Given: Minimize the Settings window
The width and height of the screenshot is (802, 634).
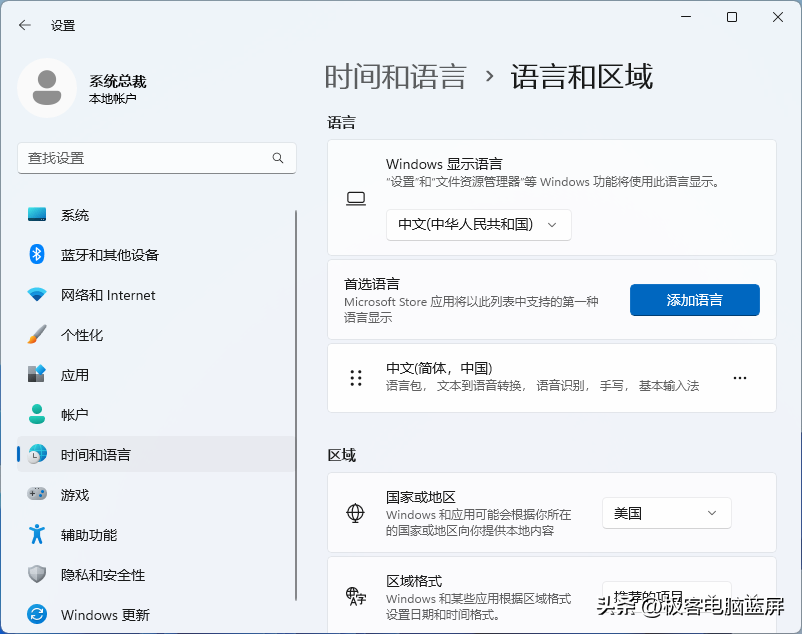Looking at the screenshot, I should (x=686, y=17).
